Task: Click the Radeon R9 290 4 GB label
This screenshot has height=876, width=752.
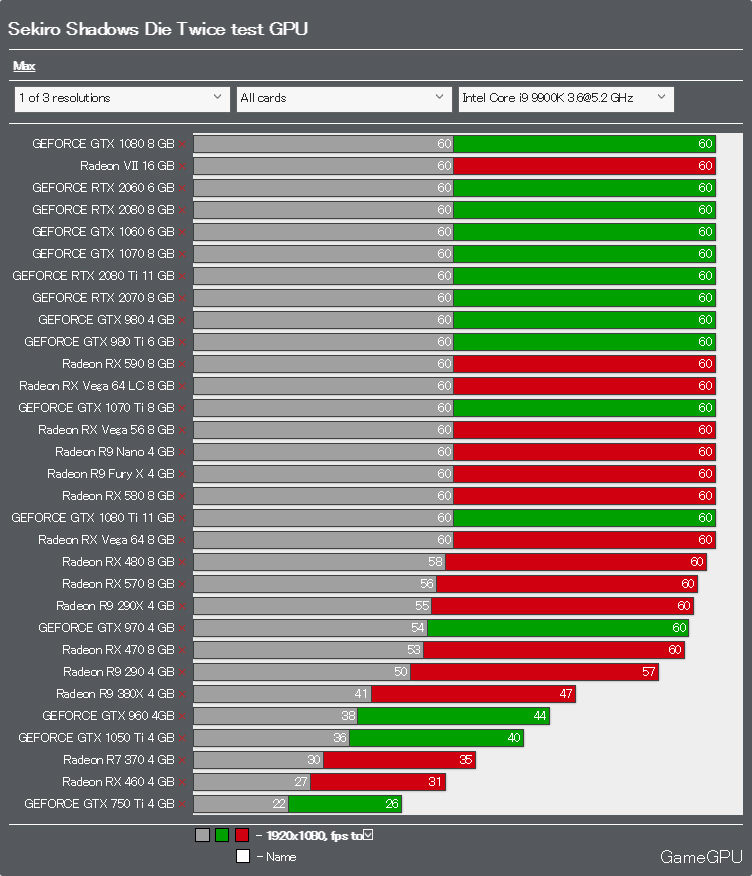Action: [118, 672]
